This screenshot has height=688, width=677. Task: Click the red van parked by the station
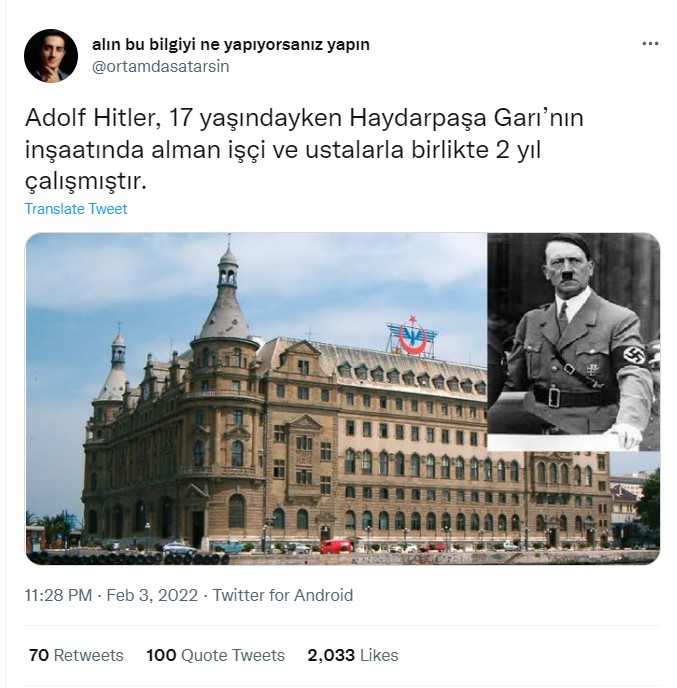[336, 545]
